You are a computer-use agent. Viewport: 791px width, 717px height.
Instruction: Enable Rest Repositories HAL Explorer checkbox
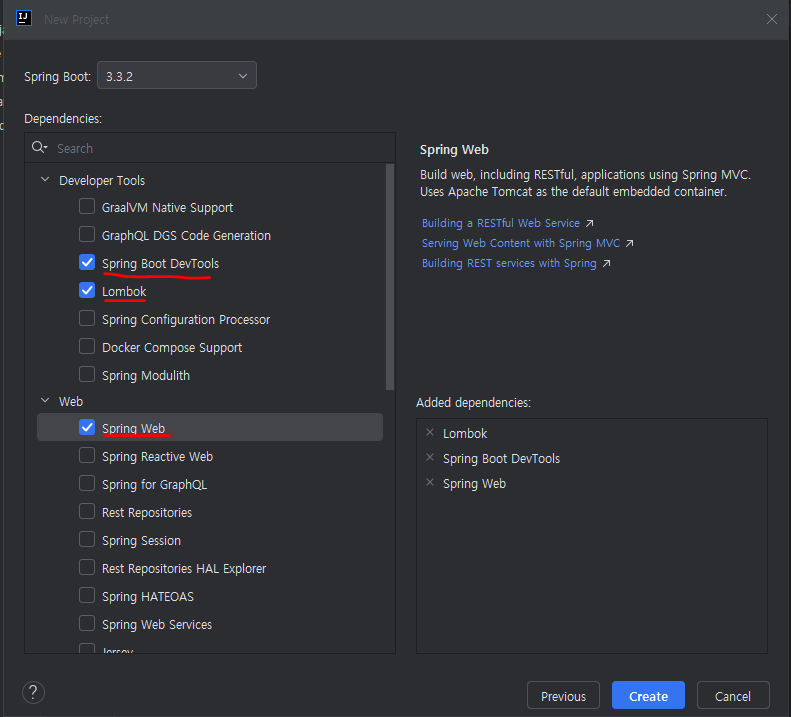coord(87,568)
